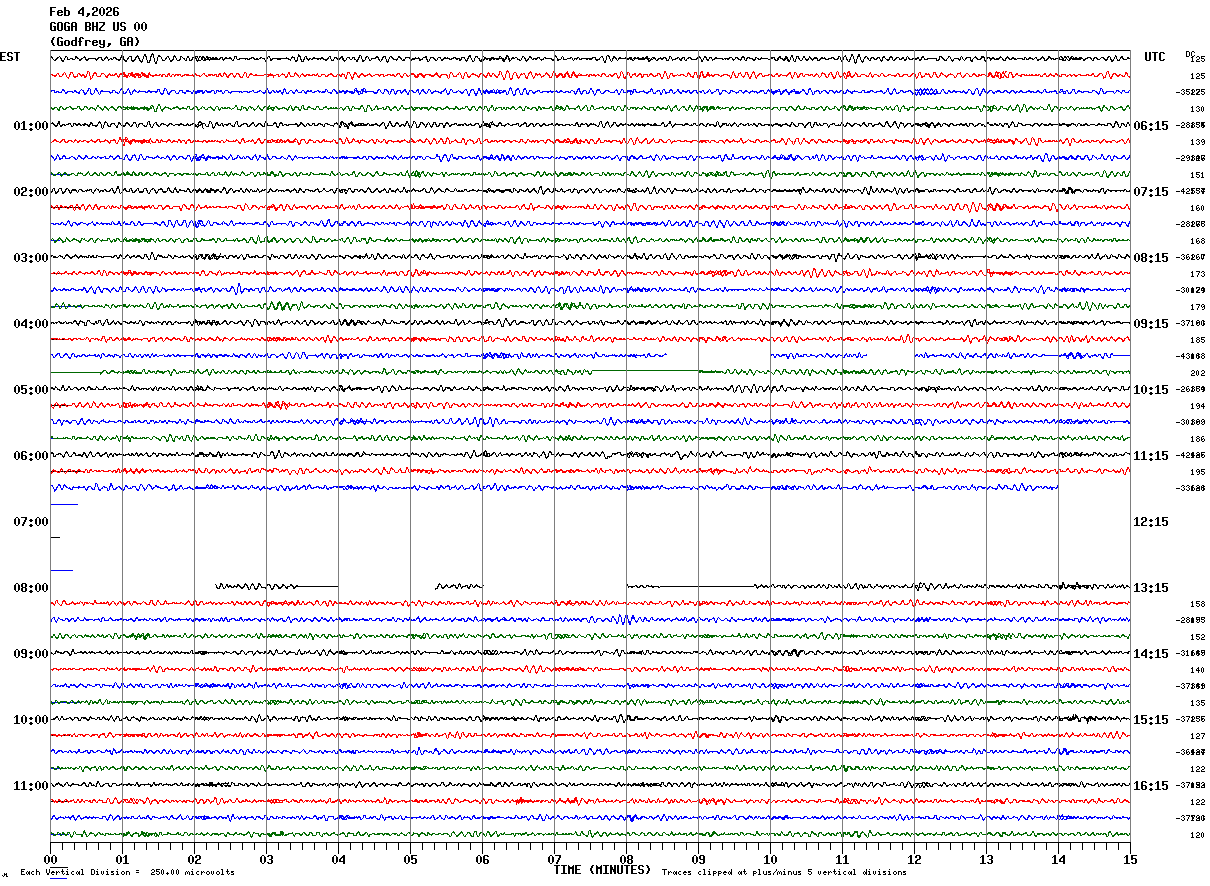Click the 15:15 UTC row label
Viewport: 1210px width, 886px height.
click(1151, 720)
